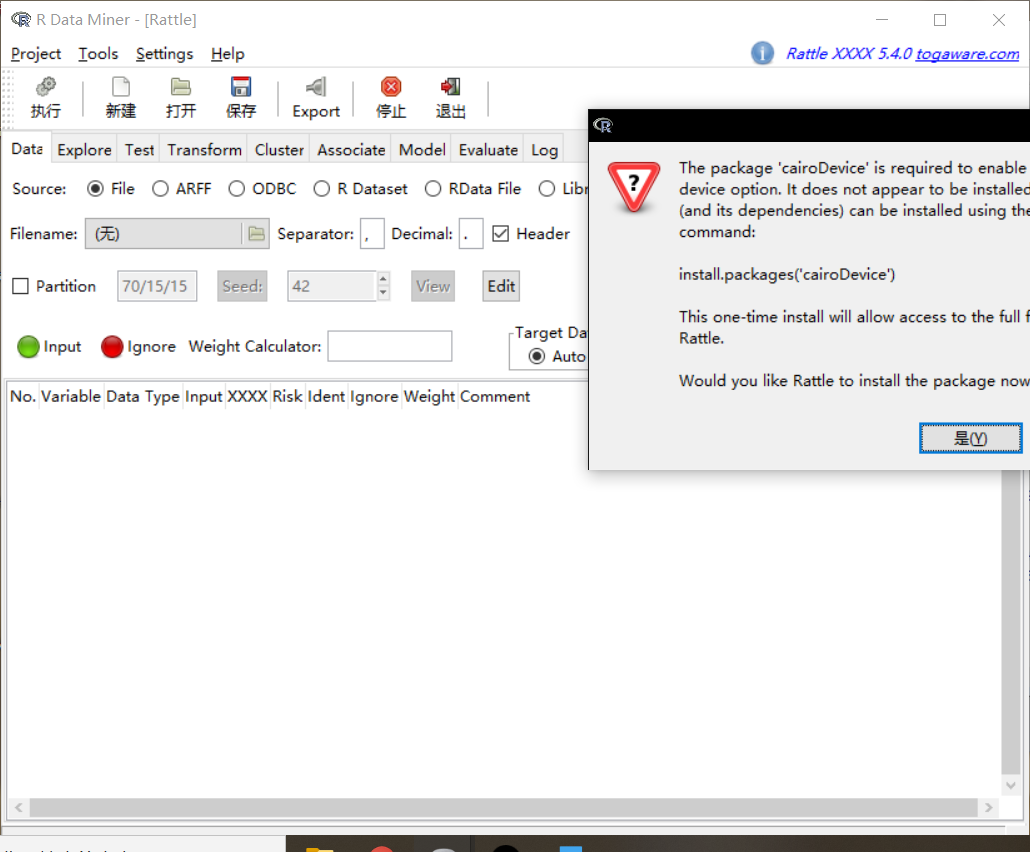1030x852 pixels.
Task: Open the Settings menu
Action: [164, 54]
